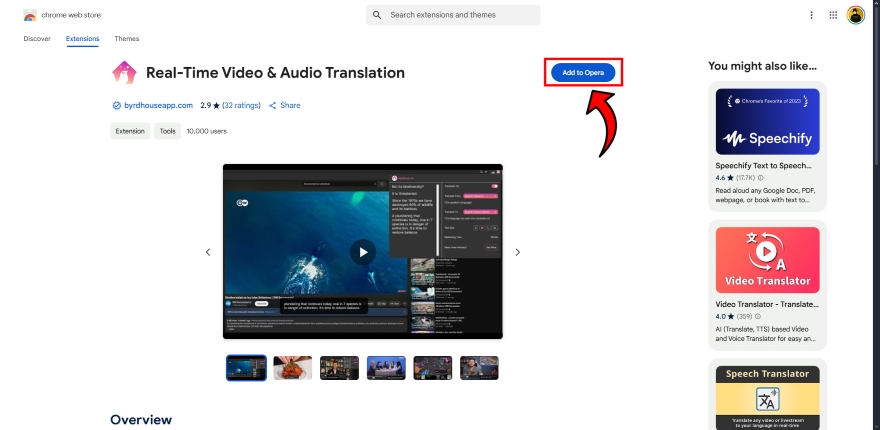Click the Real-Time Video & Audio Translation title
This screenshot has width=880, height=430.
coord(275,72)
